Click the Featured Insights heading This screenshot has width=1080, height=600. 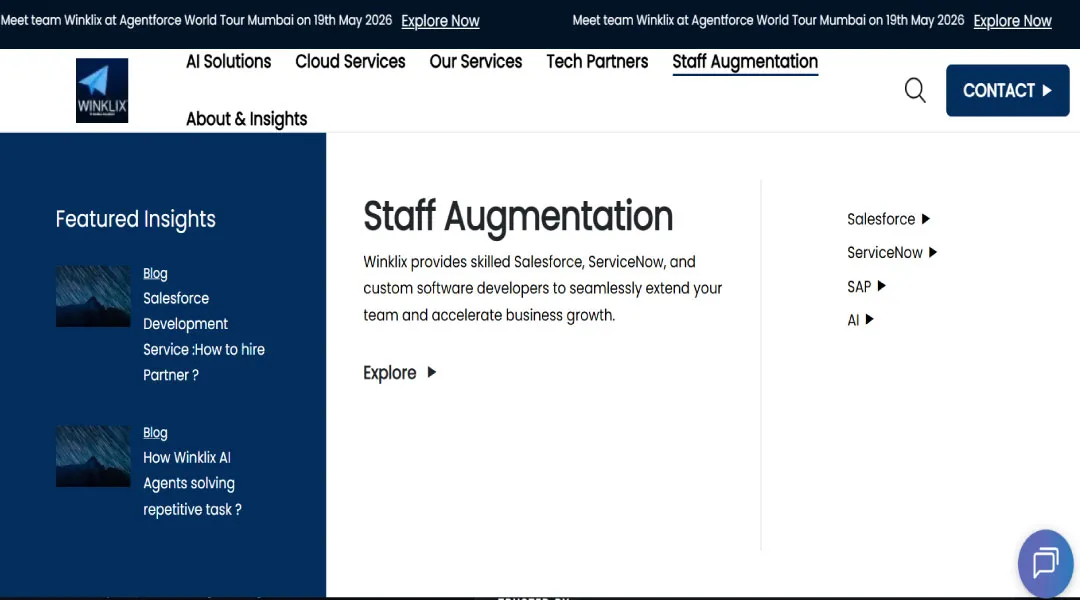[136, 219]
